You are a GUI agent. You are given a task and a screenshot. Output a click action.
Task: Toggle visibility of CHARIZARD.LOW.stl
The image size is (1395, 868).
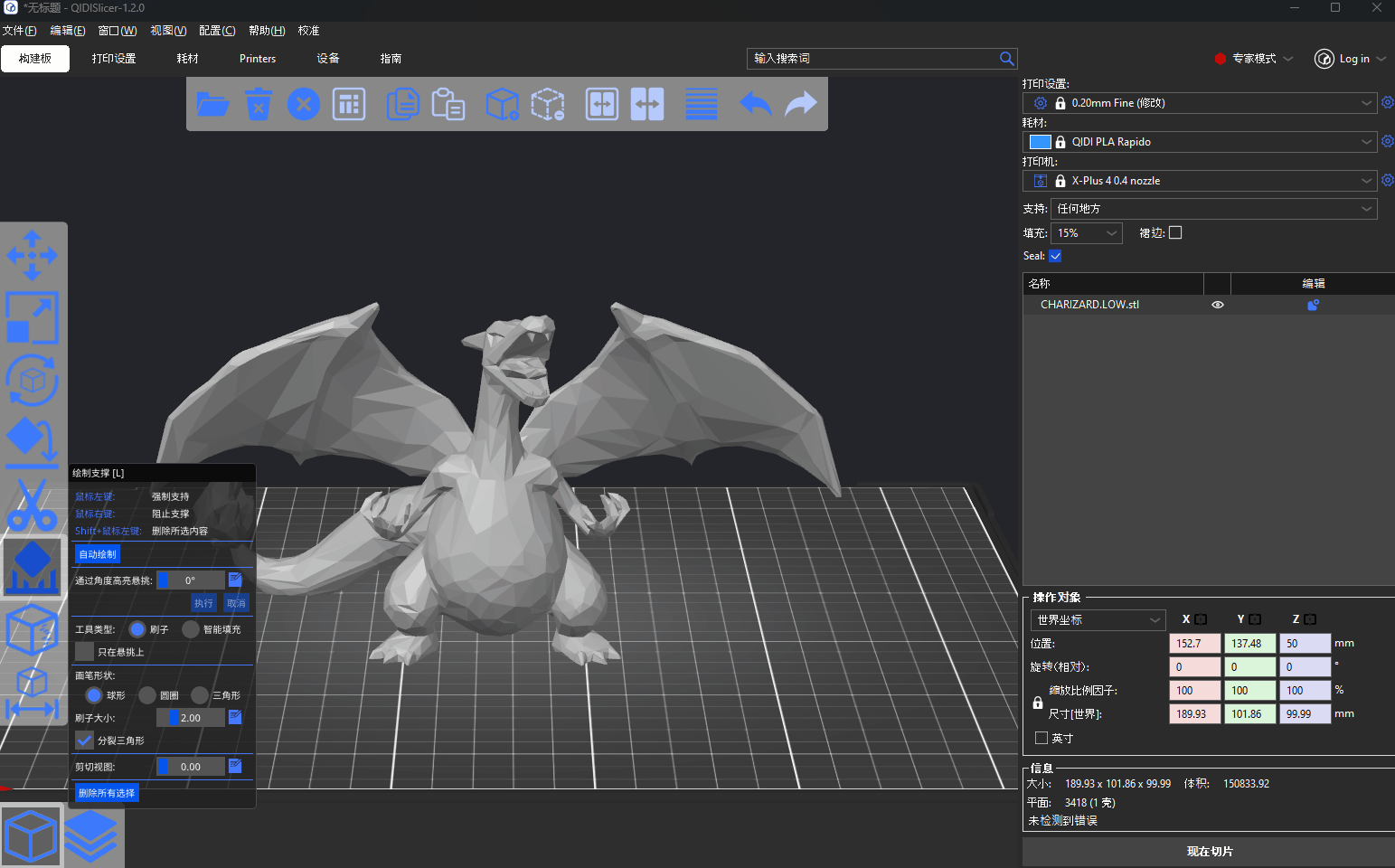pos(1218,305)
